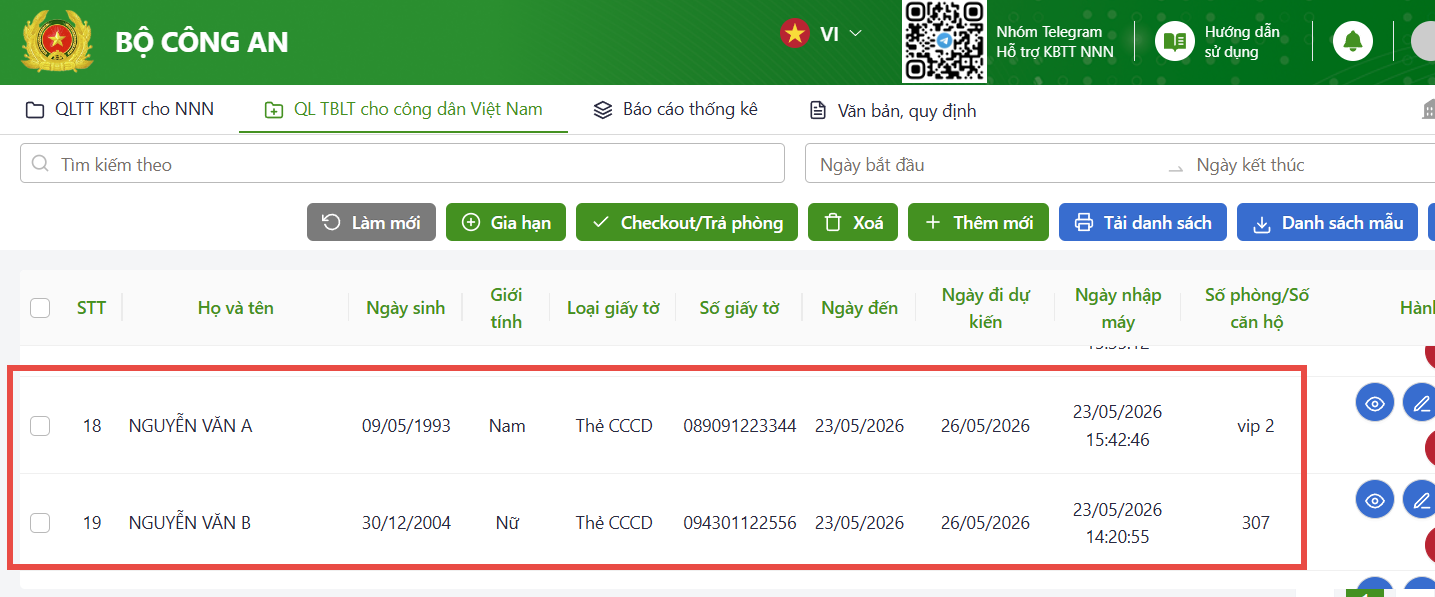Click the Thêm mới add button
Image resolution: width=1435 pixels, height=597 pixels.
tap(978, 222)
